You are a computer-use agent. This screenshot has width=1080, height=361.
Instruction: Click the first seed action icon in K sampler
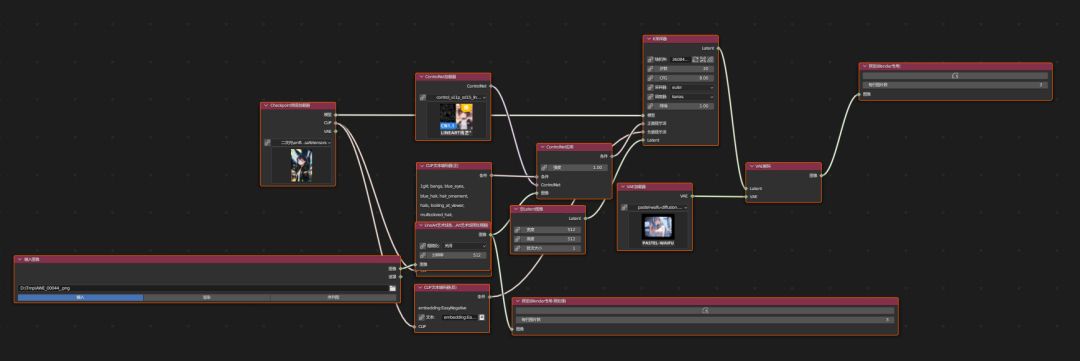695,59
